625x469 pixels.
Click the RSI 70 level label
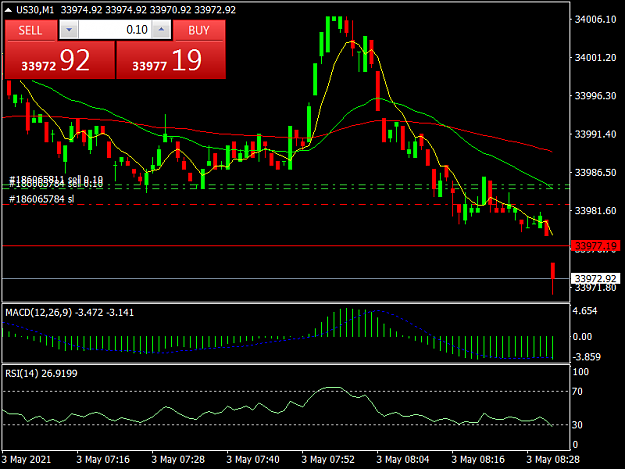577,392
